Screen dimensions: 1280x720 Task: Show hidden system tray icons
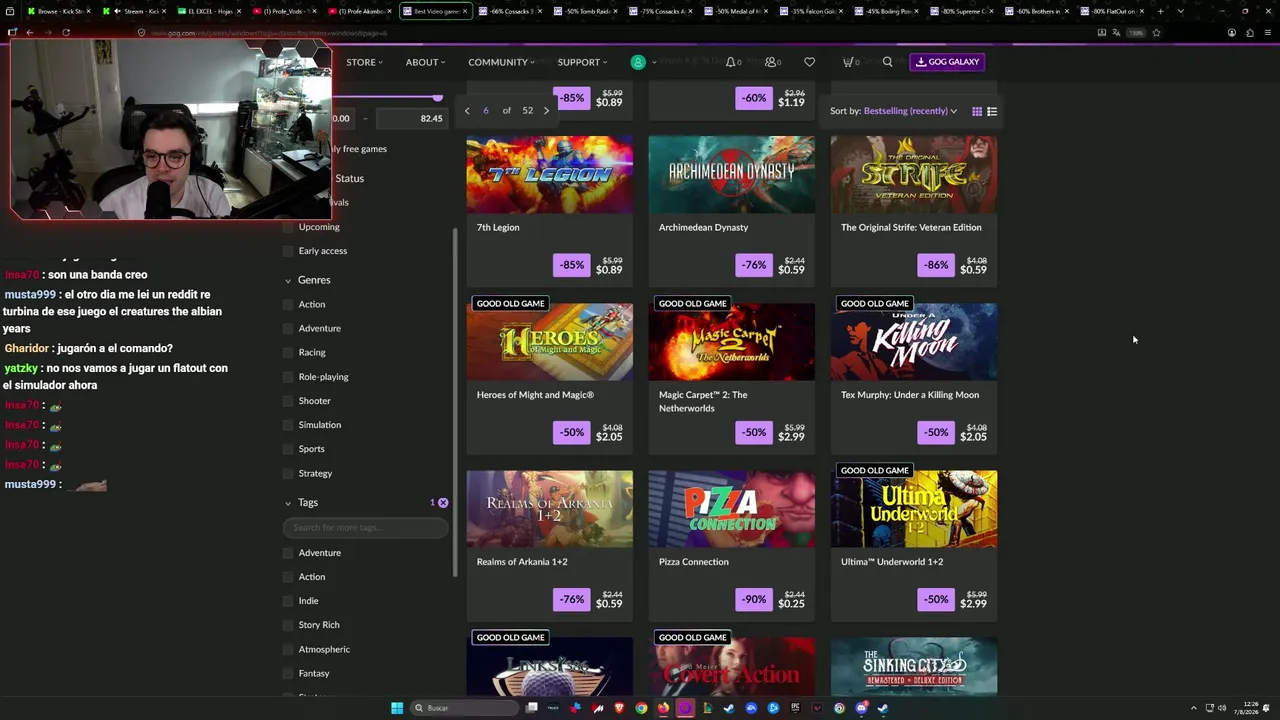(x=1193, y=708)
